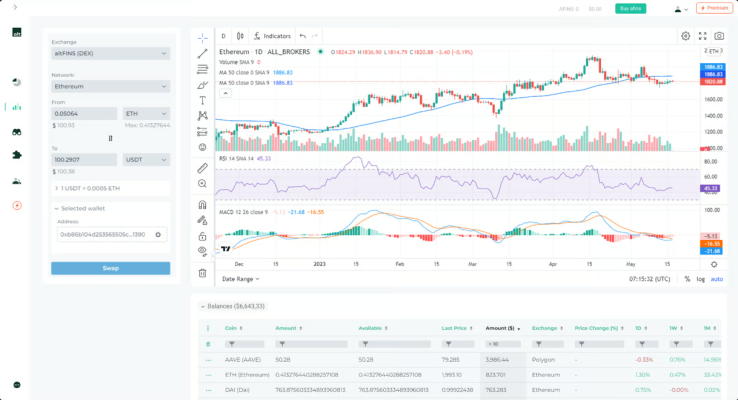Select the text annotation tool

click(x=202, y=100)
